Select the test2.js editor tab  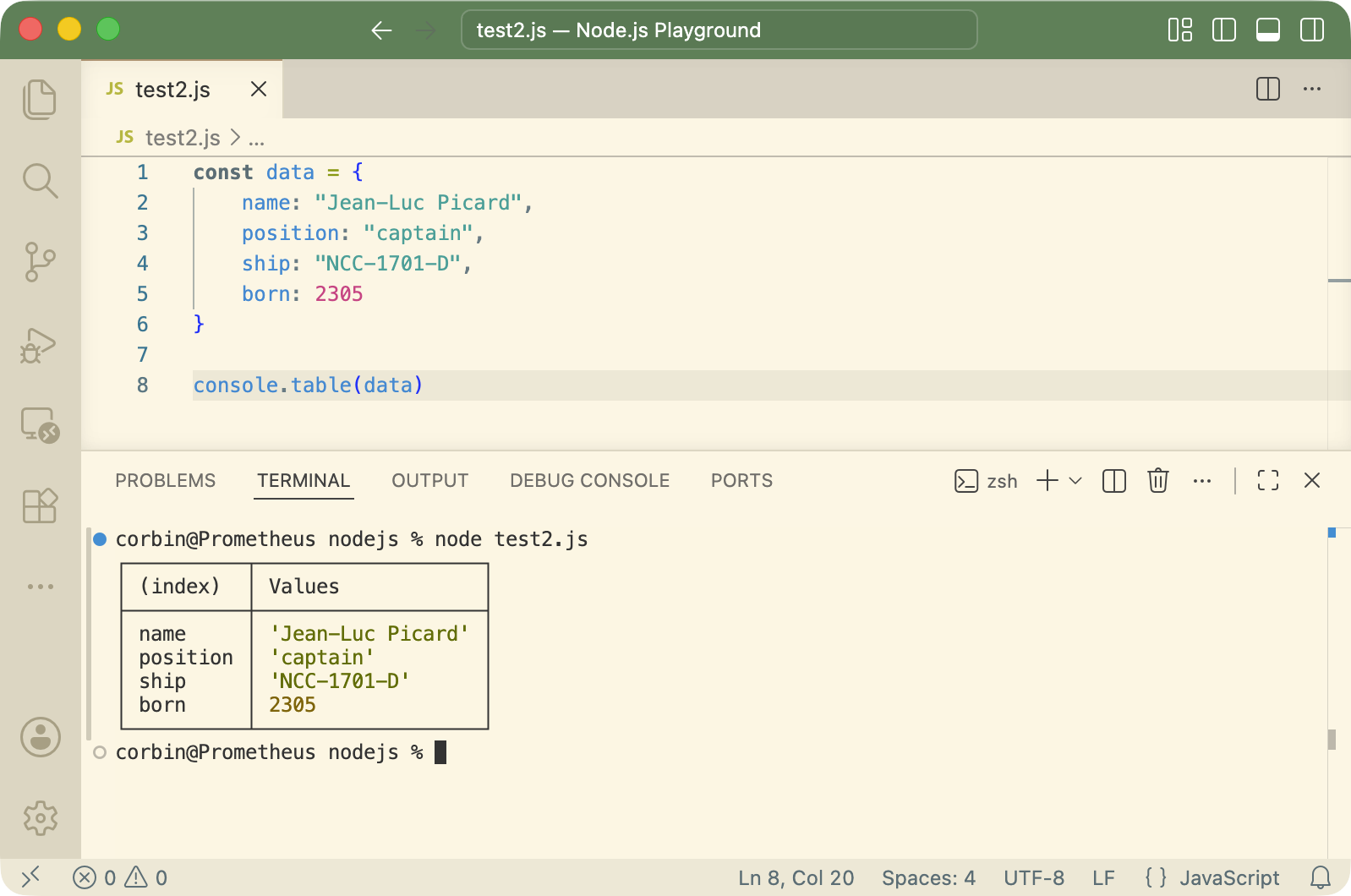(182, 89)
